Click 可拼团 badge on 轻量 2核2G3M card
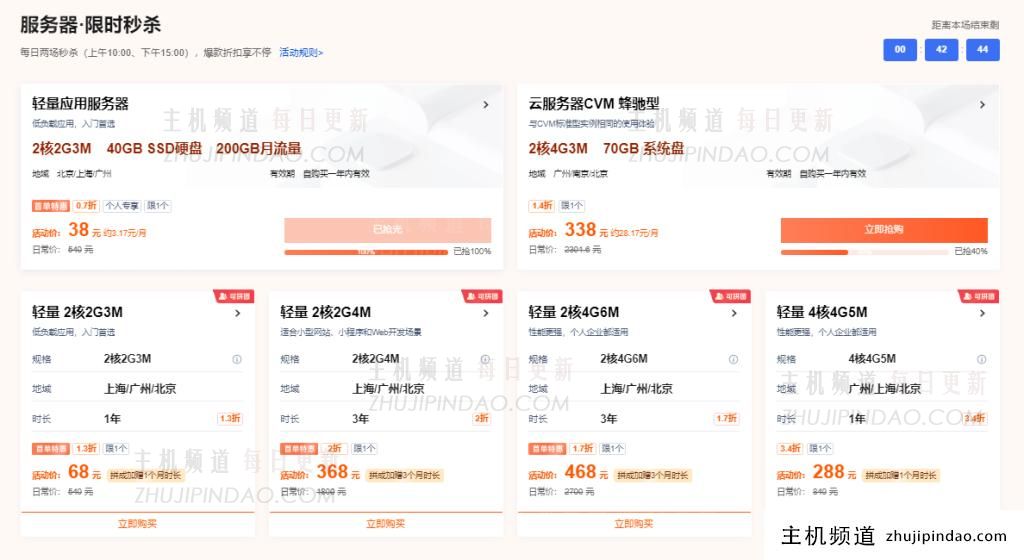This screenshot has height=560, width=1024. 234,296
